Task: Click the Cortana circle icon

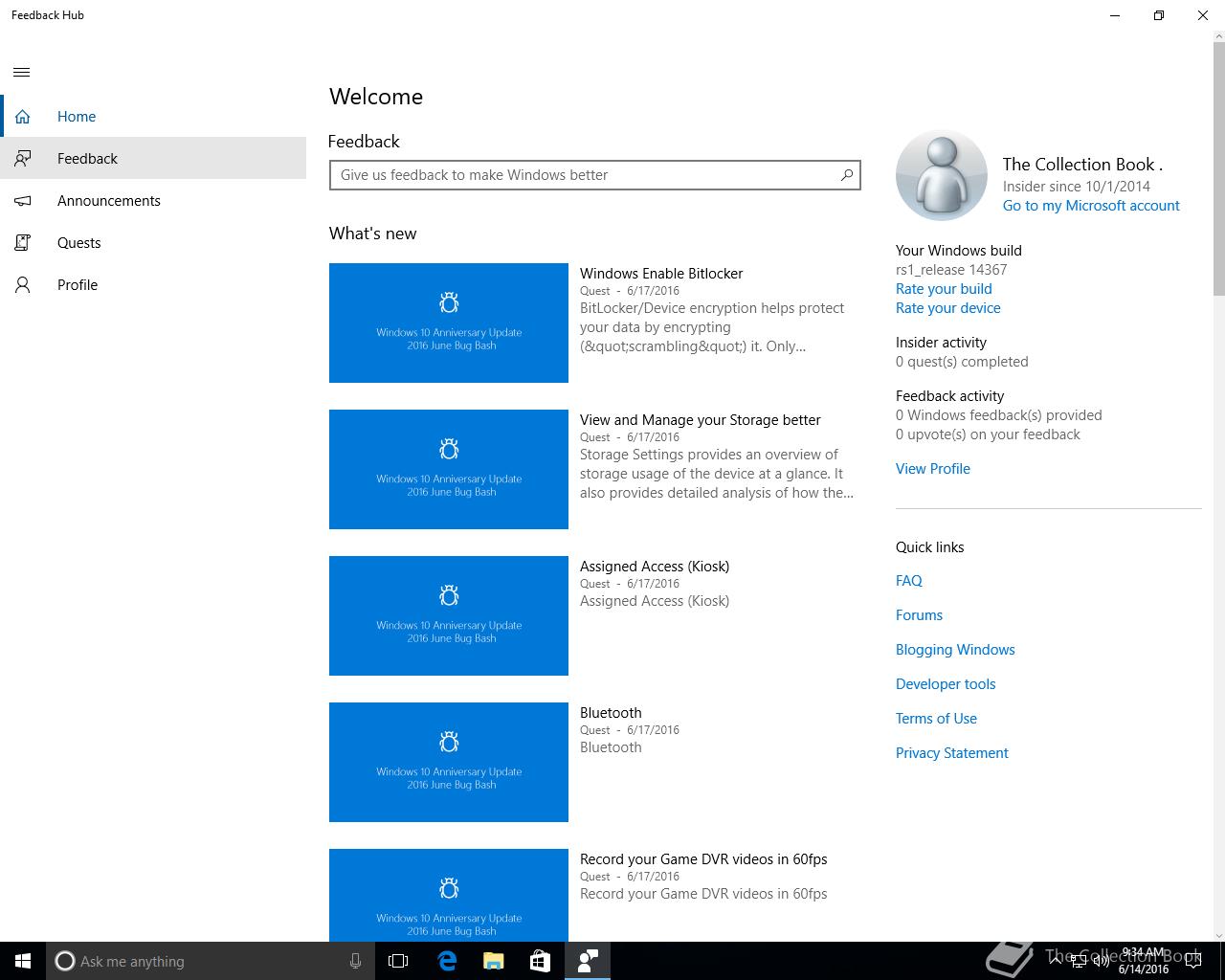Action: coord(64,961)
